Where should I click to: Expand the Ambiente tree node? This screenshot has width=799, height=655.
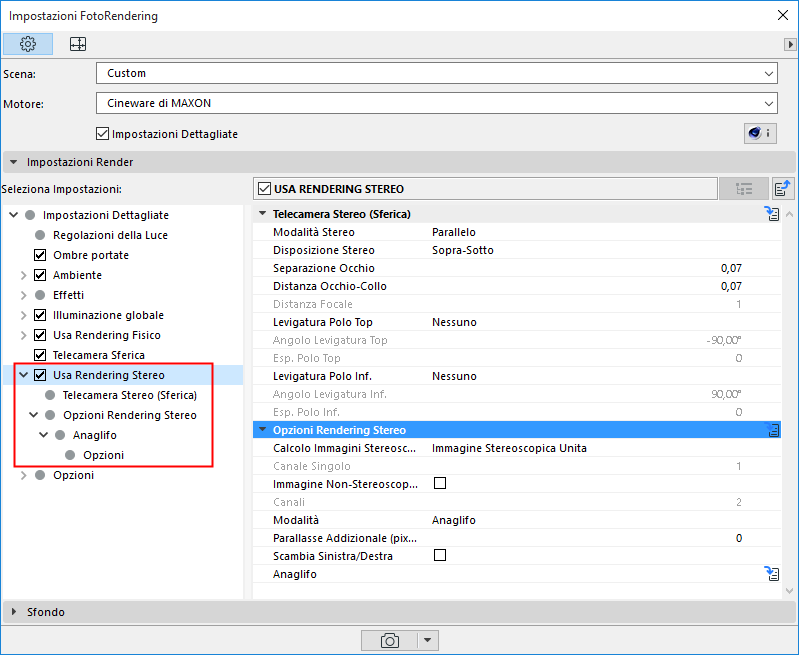coord(23,275)
